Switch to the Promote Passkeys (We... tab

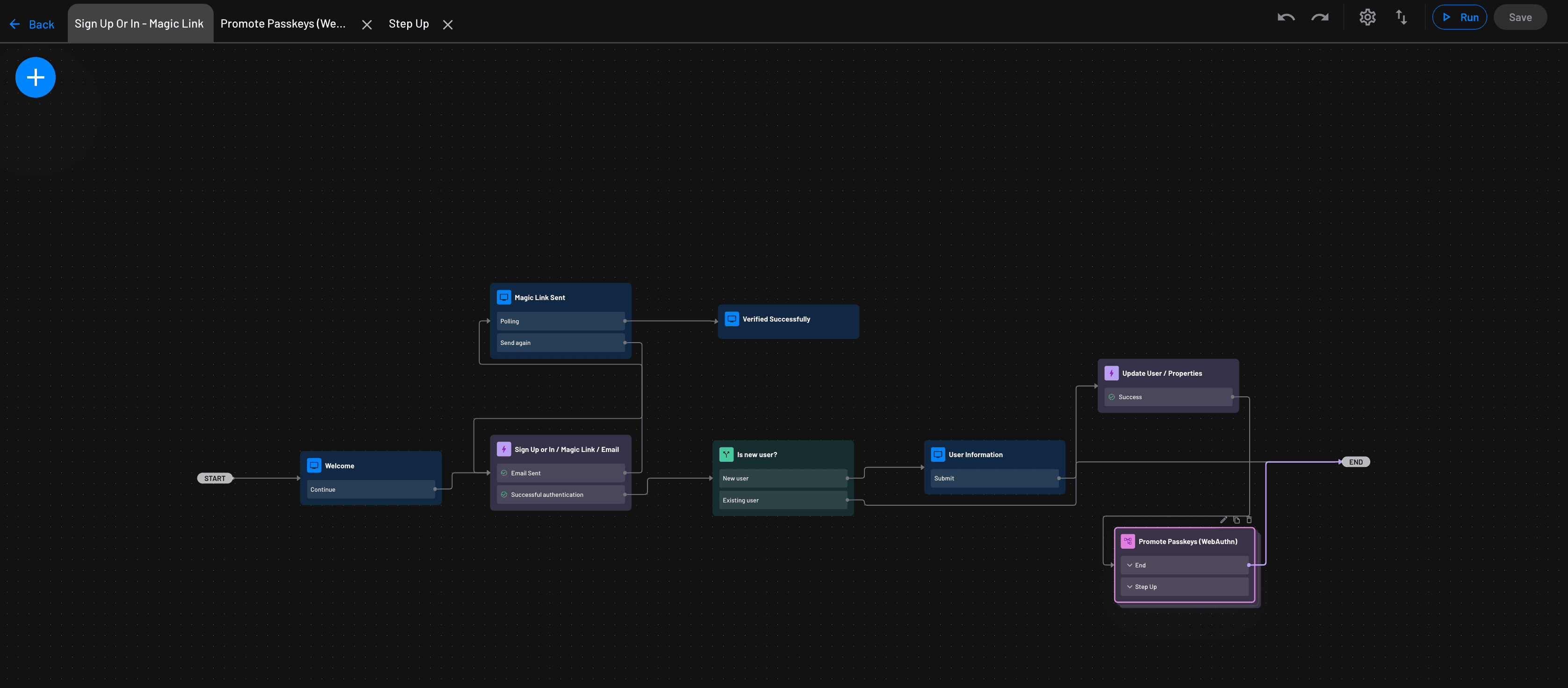tap(284, 23)
